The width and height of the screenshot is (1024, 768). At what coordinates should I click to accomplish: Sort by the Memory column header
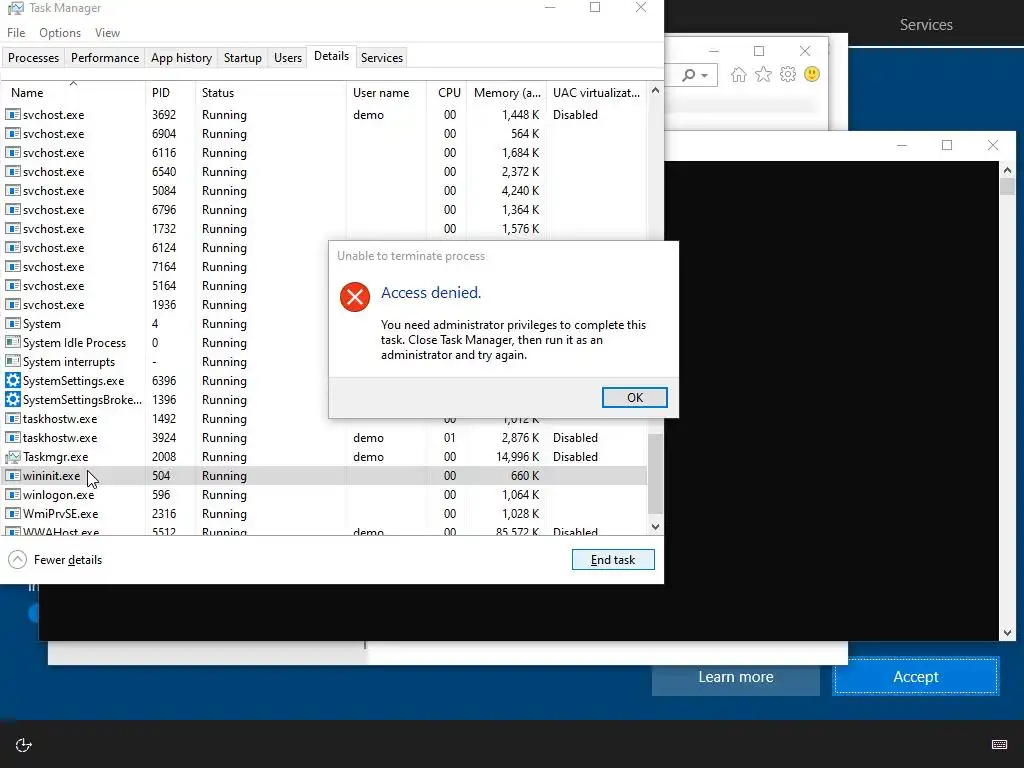coord(507,93)
